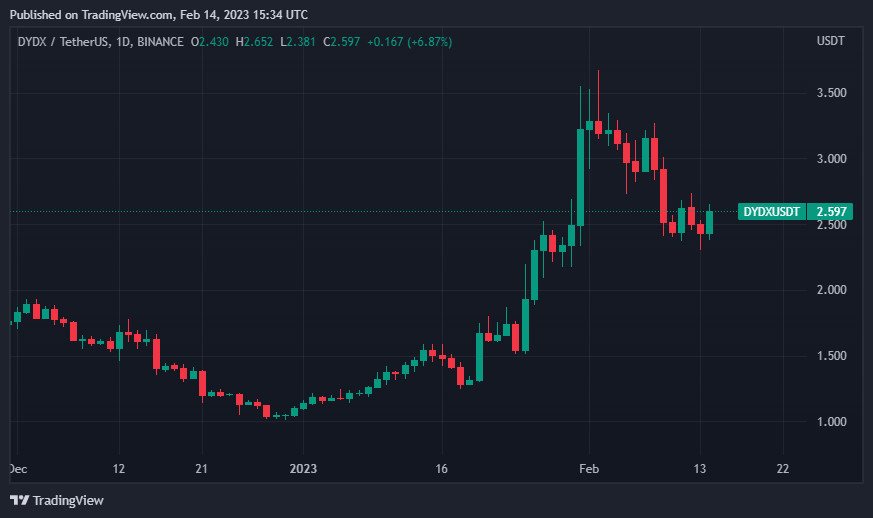Click the 3.500 price axis label
This screenshot has width=873, height=518.
point(831,93)
